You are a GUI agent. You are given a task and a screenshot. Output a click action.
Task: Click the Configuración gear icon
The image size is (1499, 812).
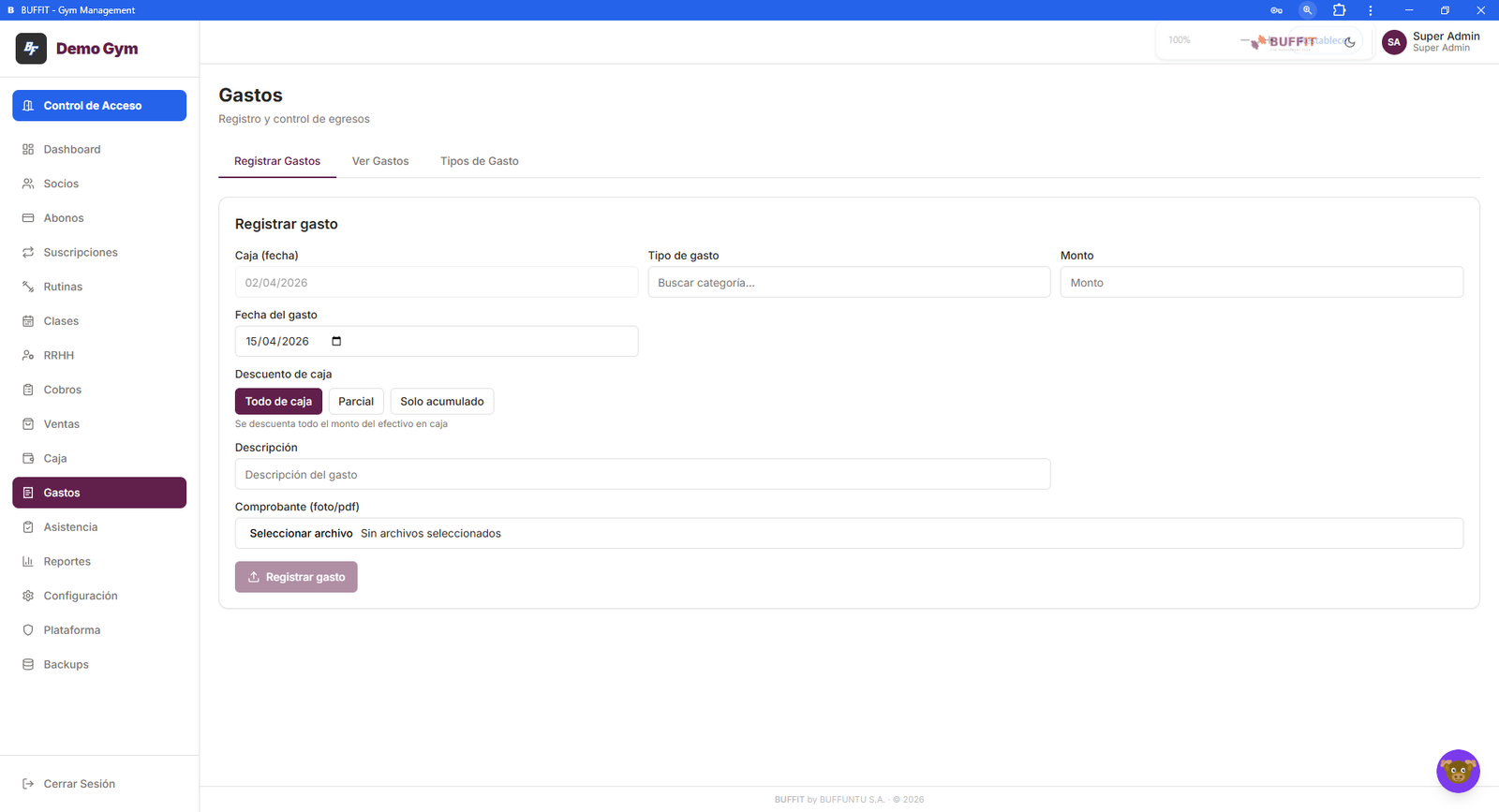click(28, 596)
